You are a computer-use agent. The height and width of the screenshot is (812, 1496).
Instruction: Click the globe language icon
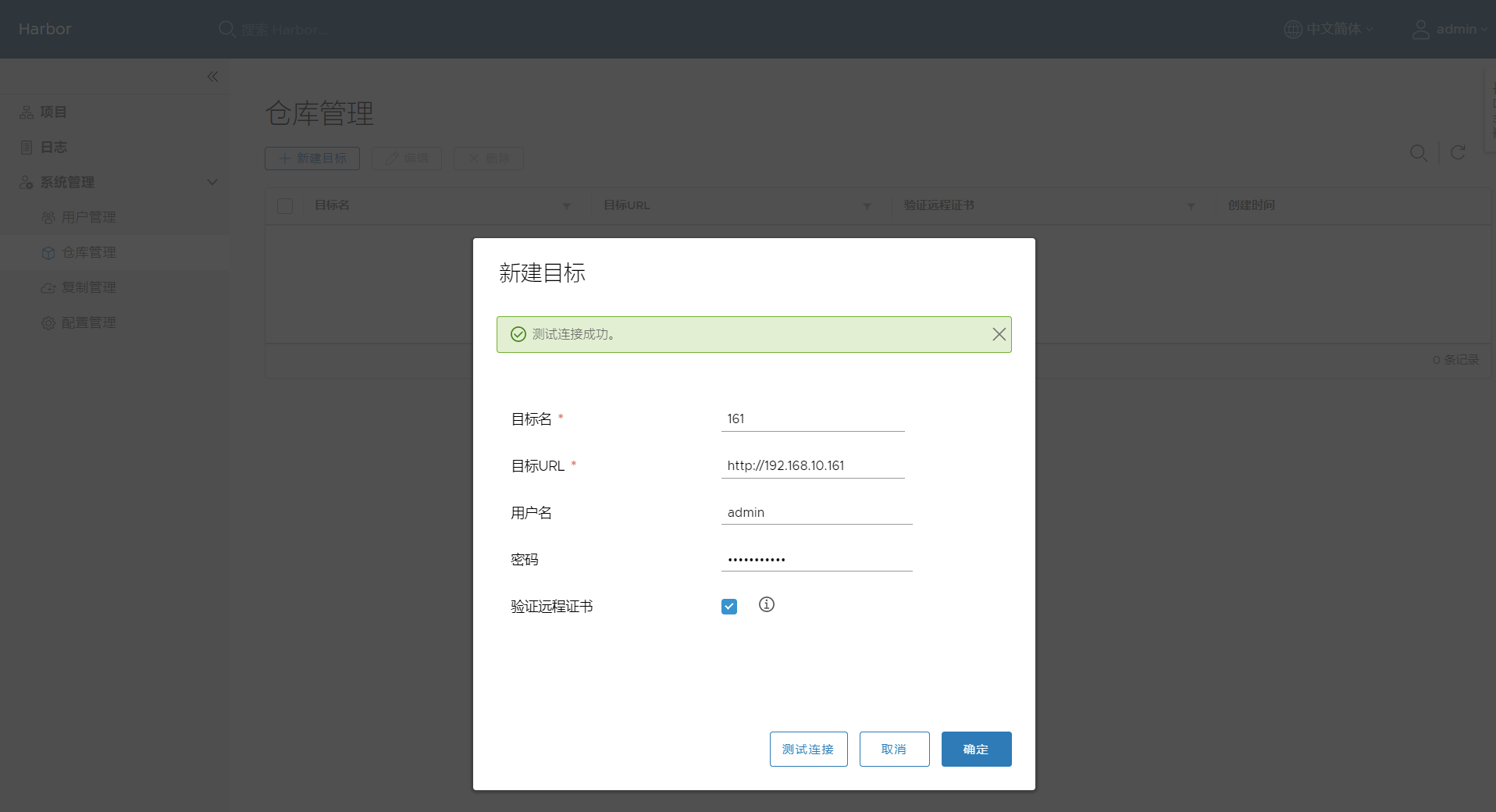(1293, 30)
